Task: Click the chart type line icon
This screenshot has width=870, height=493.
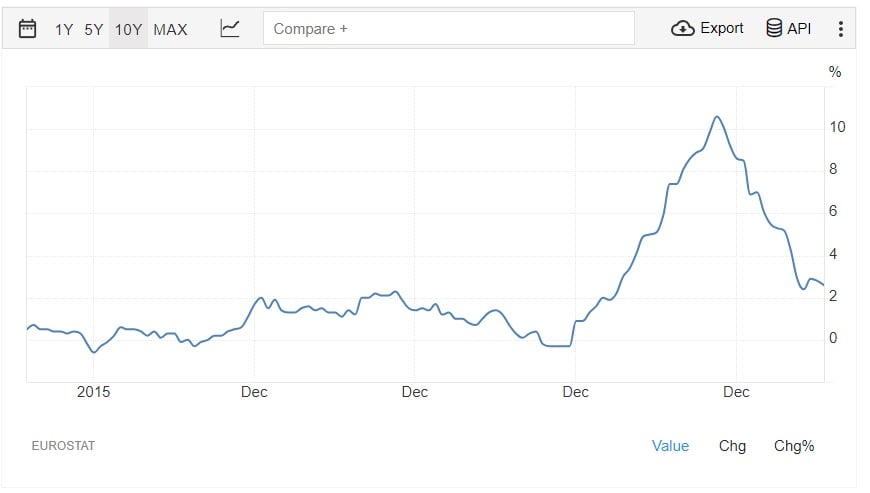Action: pos(230,29)
